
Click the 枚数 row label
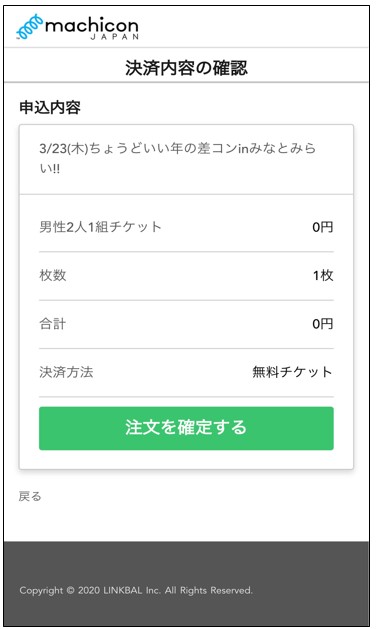click(53, 275)
